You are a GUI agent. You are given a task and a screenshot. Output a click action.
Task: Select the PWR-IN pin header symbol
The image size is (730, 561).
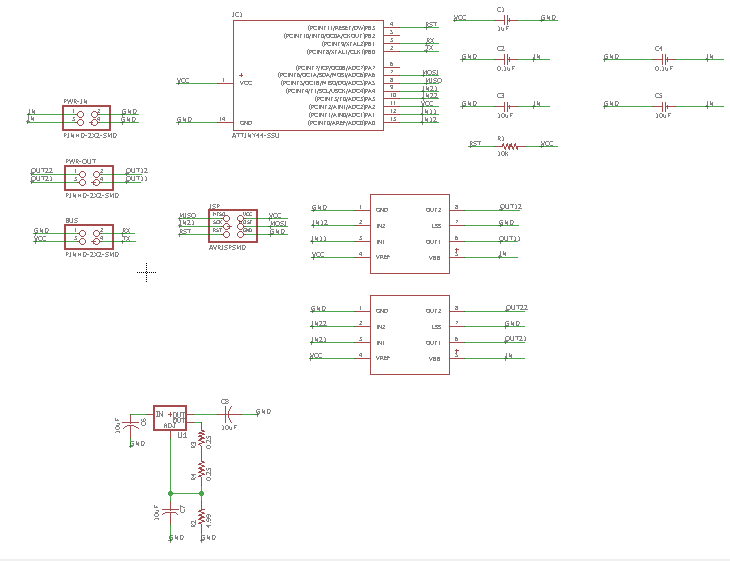click(x=87, y=118)
